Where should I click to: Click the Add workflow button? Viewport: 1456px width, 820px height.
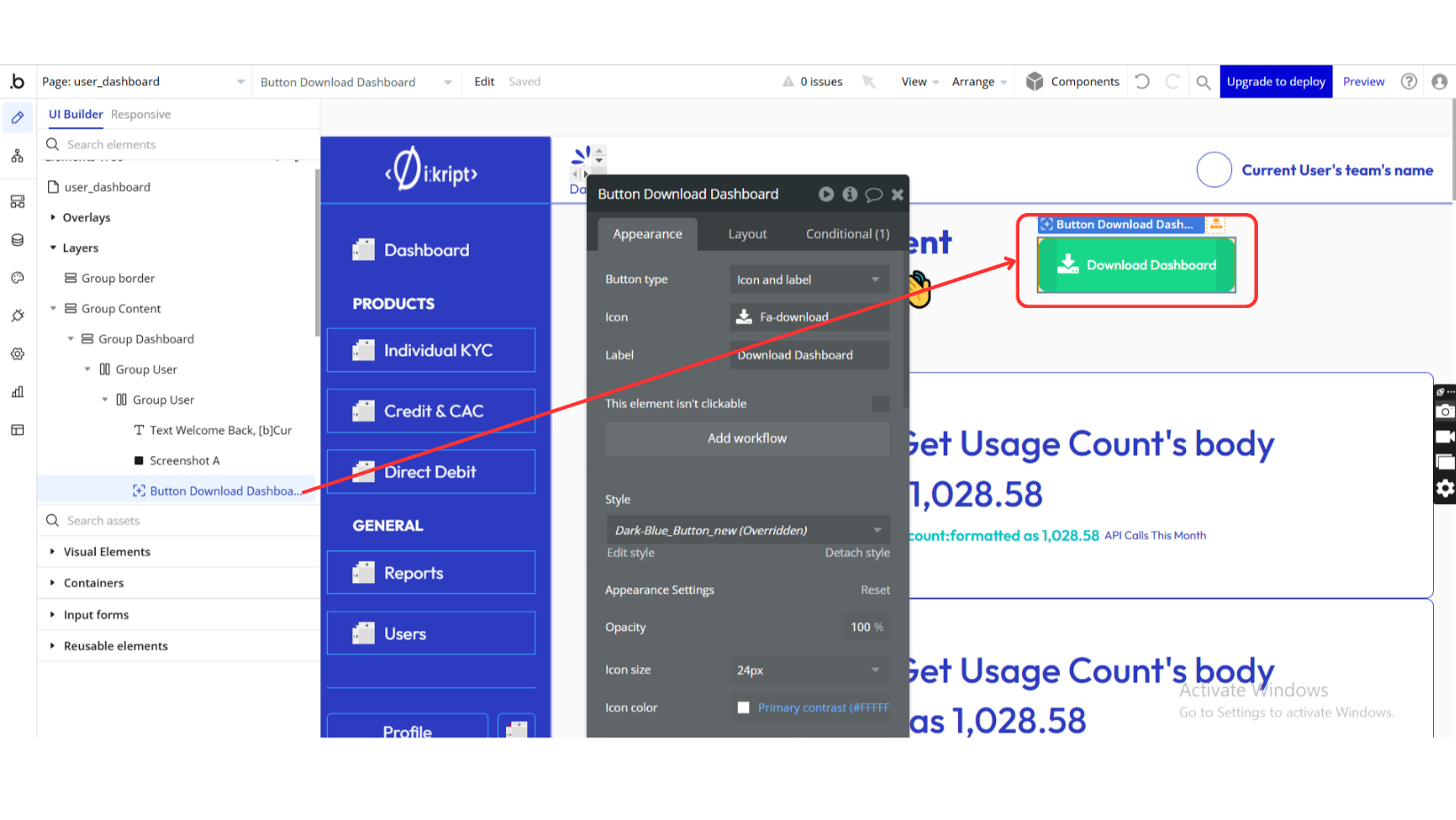[x=747, y=438]
